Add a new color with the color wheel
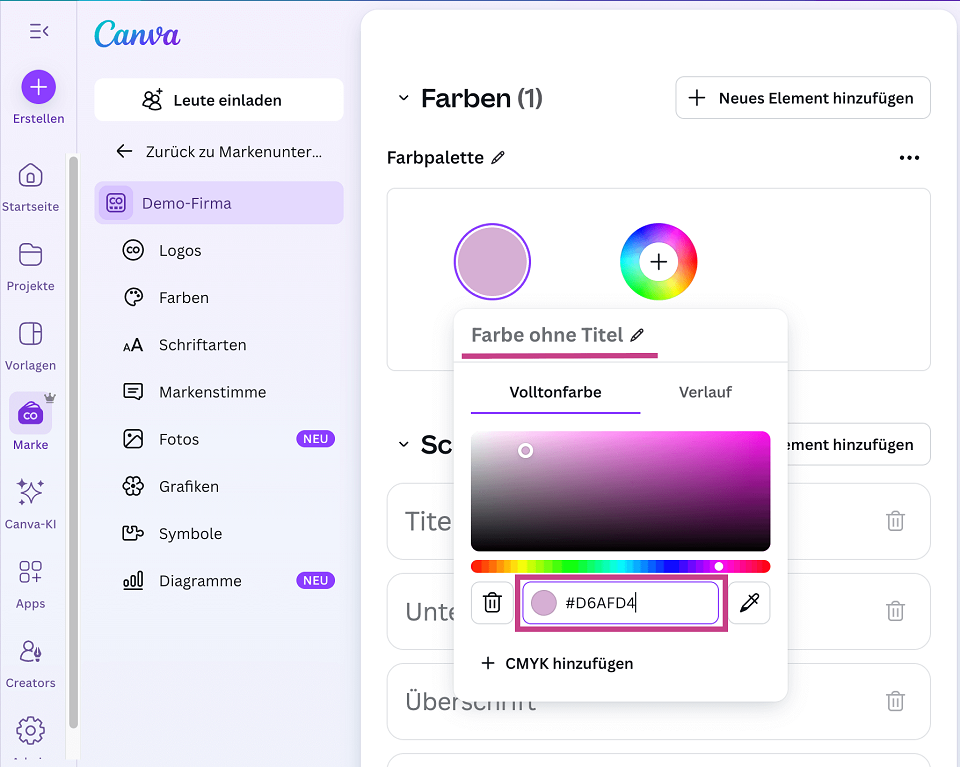Image resolution: width=960 pixels, height=767 pixels. tap(658, 261)
